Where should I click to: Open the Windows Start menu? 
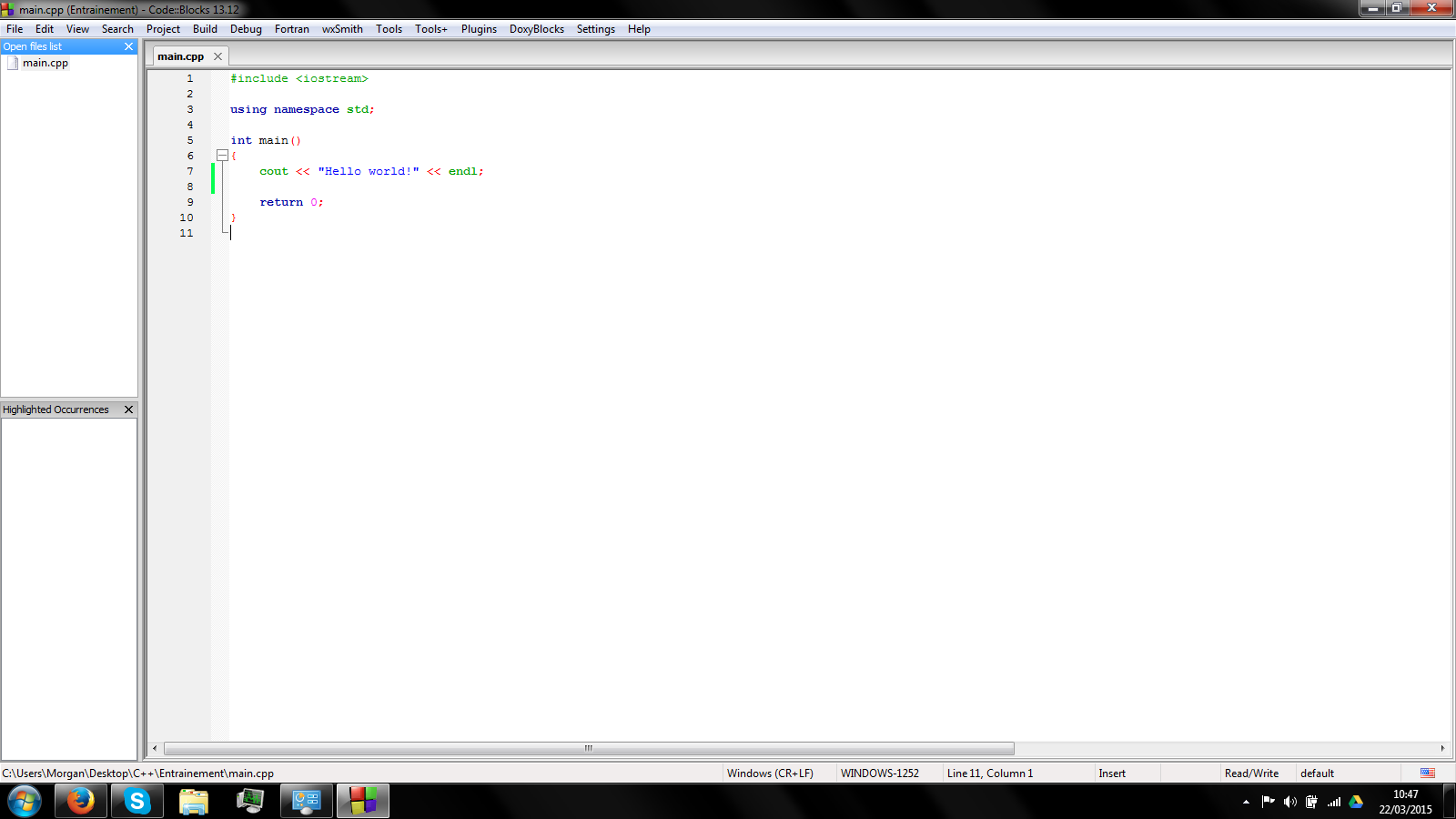pos(25,802)
